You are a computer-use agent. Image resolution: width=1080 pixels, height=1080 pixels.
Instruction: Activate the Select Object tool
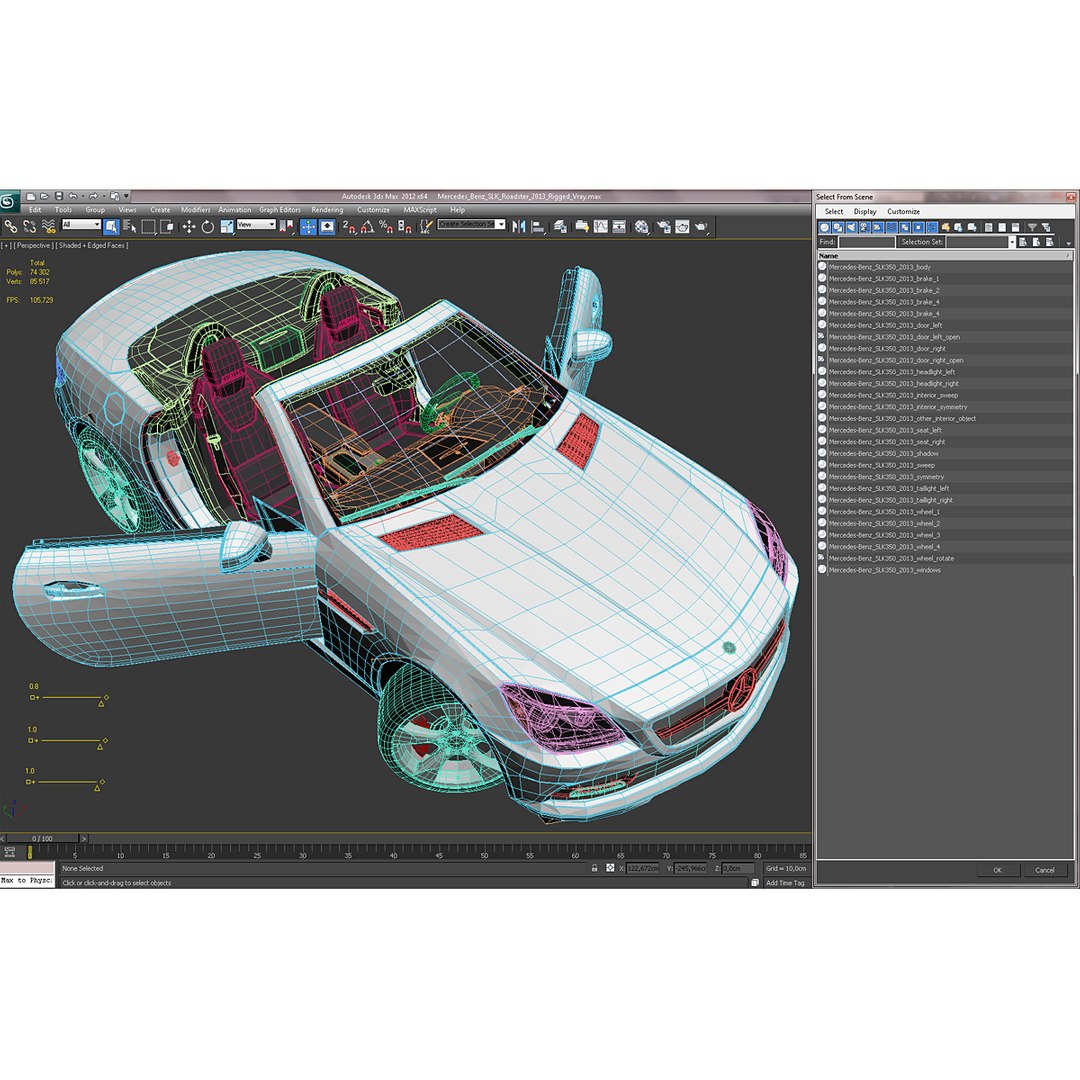[111, 226]
